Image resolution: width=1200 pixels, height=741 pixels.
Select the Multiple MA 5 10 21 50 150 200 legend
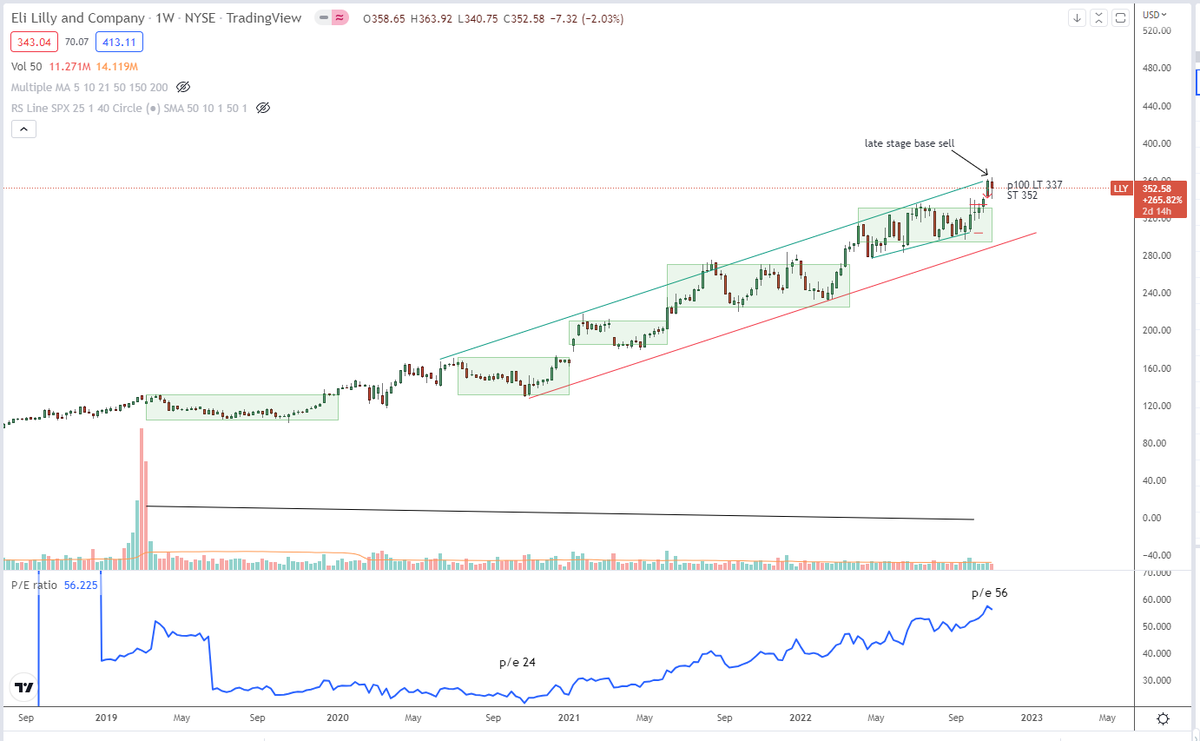90,87
